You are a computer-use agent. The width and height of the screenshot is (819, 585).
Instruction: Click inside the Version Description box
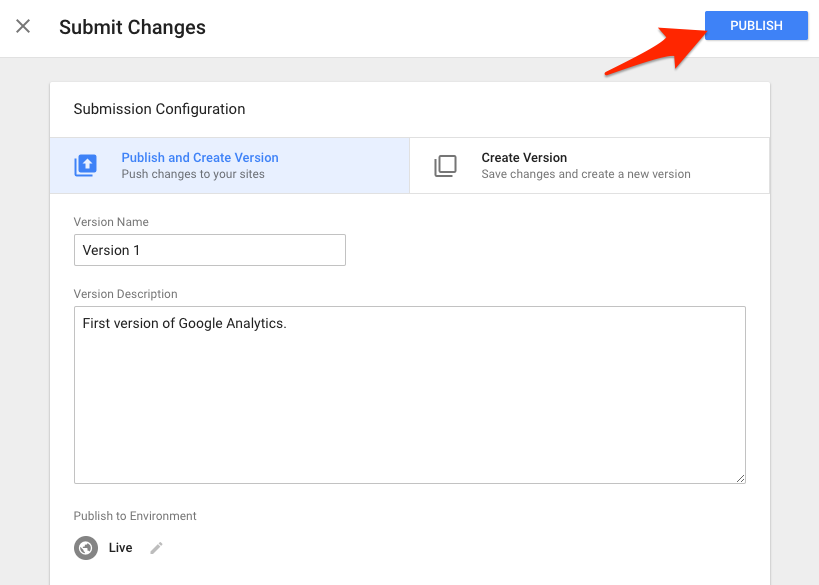click(409, 395)
